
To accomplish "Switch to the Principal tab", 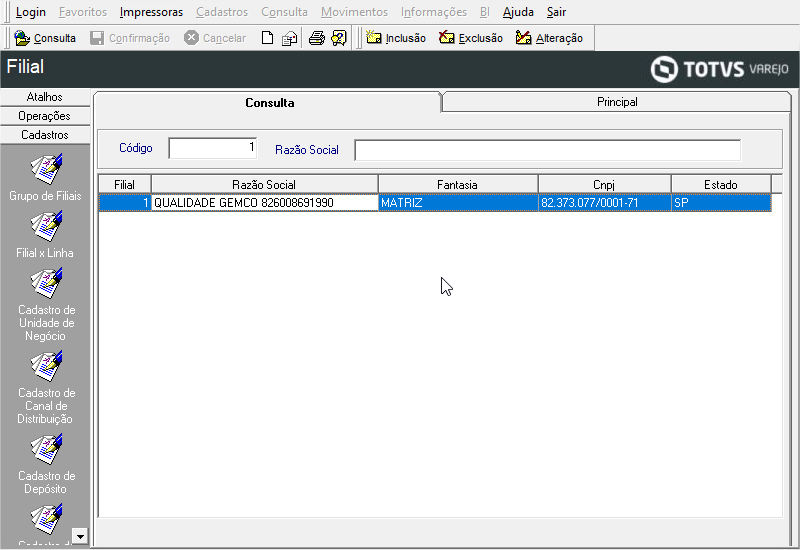I will point(617,102).
